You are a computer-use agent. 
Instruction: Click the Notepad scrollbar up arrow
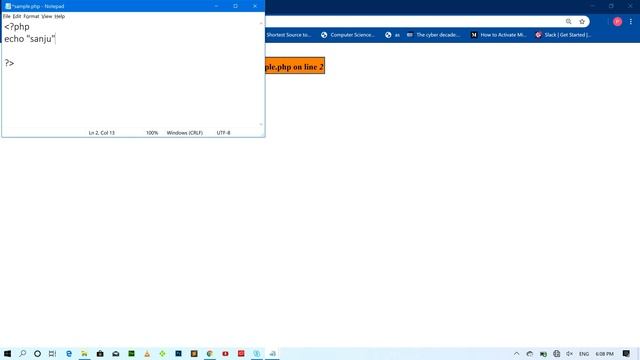click(x=261, y=23)
